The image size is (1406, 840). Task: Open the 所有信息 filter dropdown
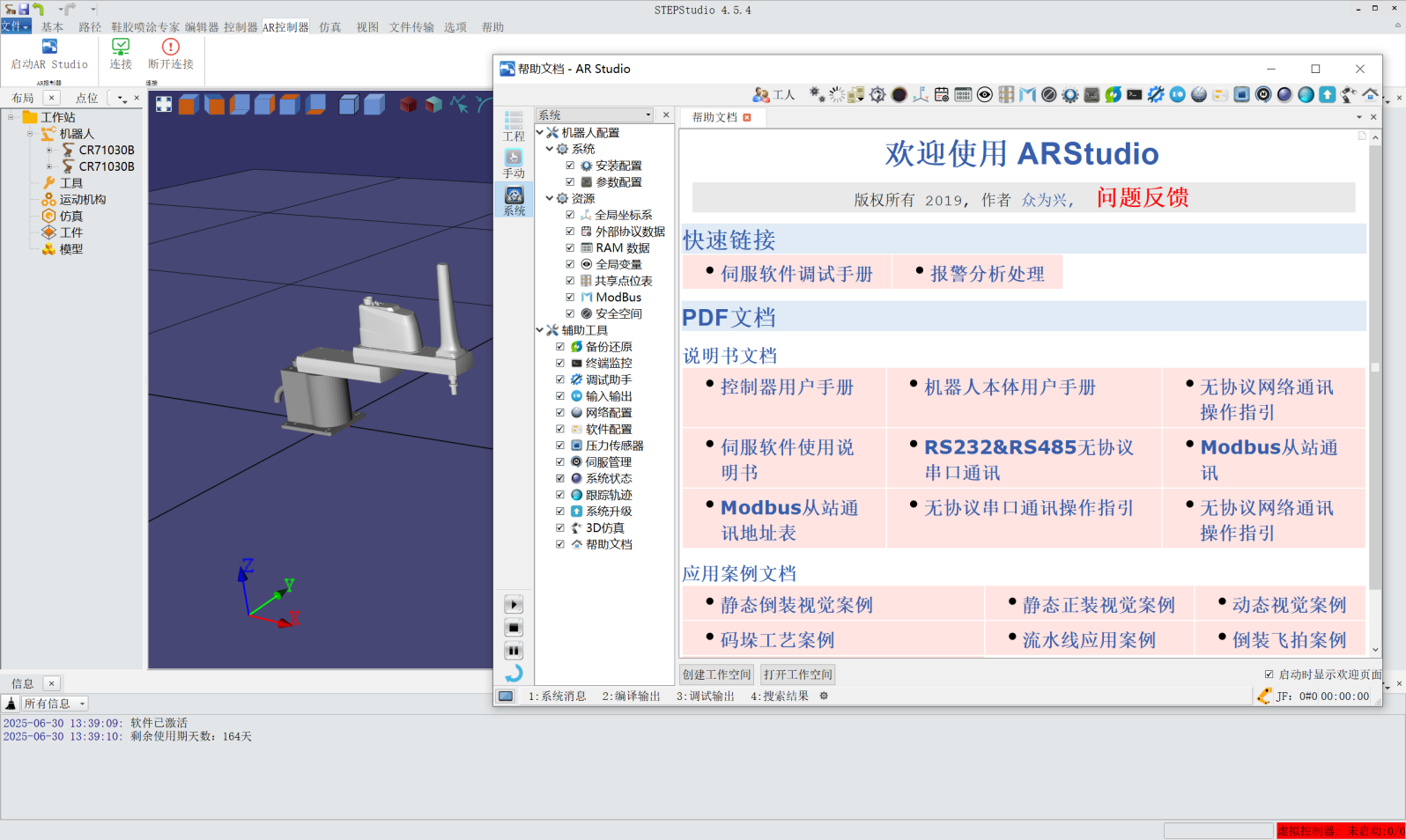click(x=55, y=704)
